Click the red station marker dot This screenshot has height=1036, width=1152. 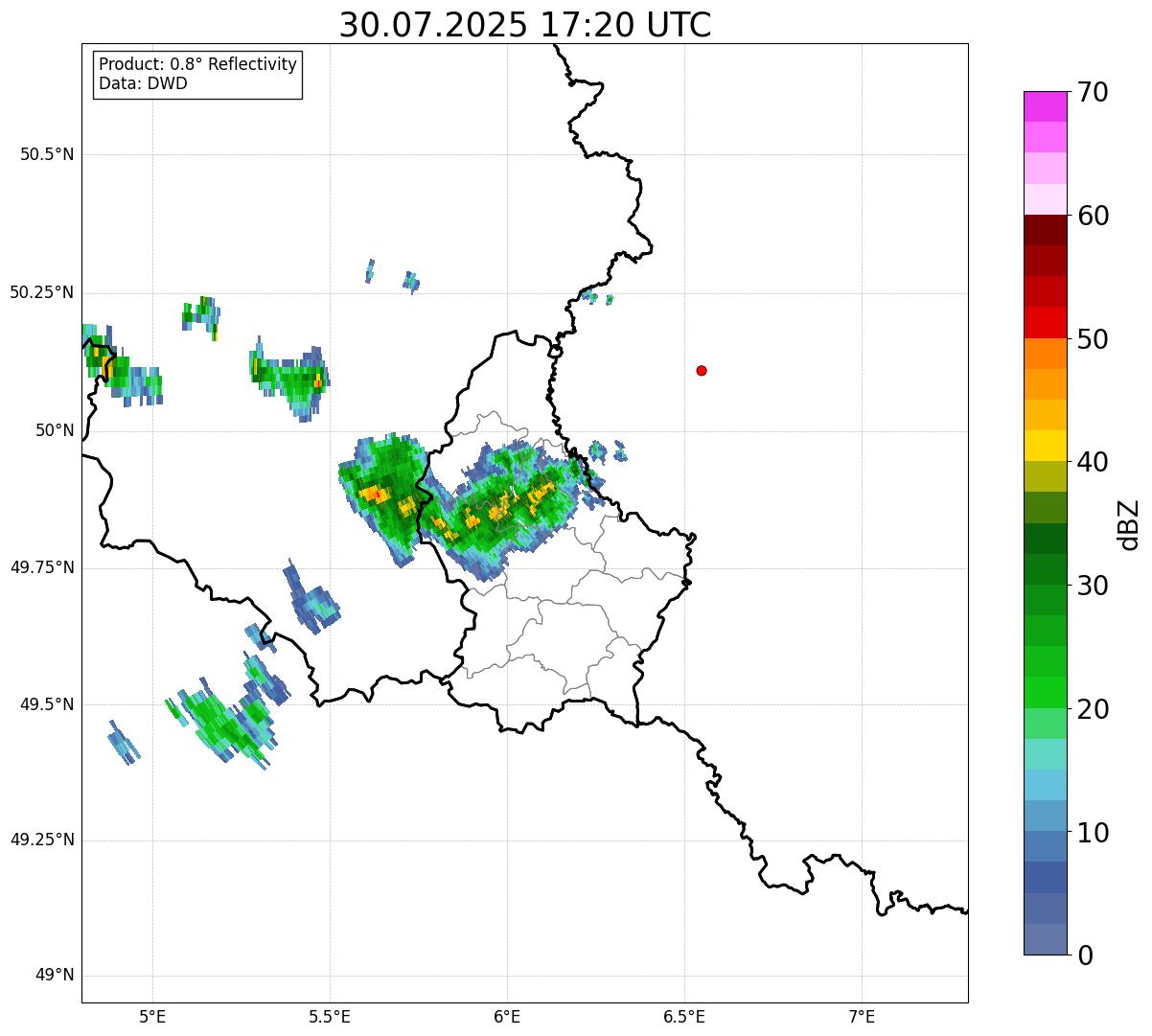702,370
